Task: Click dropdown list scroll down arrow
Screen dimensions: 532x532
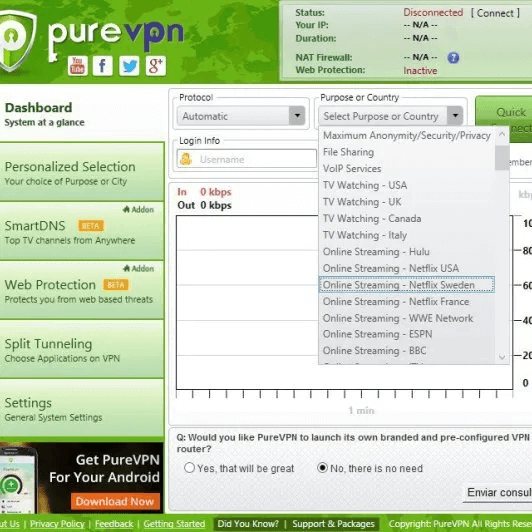Action: [502, 357]
